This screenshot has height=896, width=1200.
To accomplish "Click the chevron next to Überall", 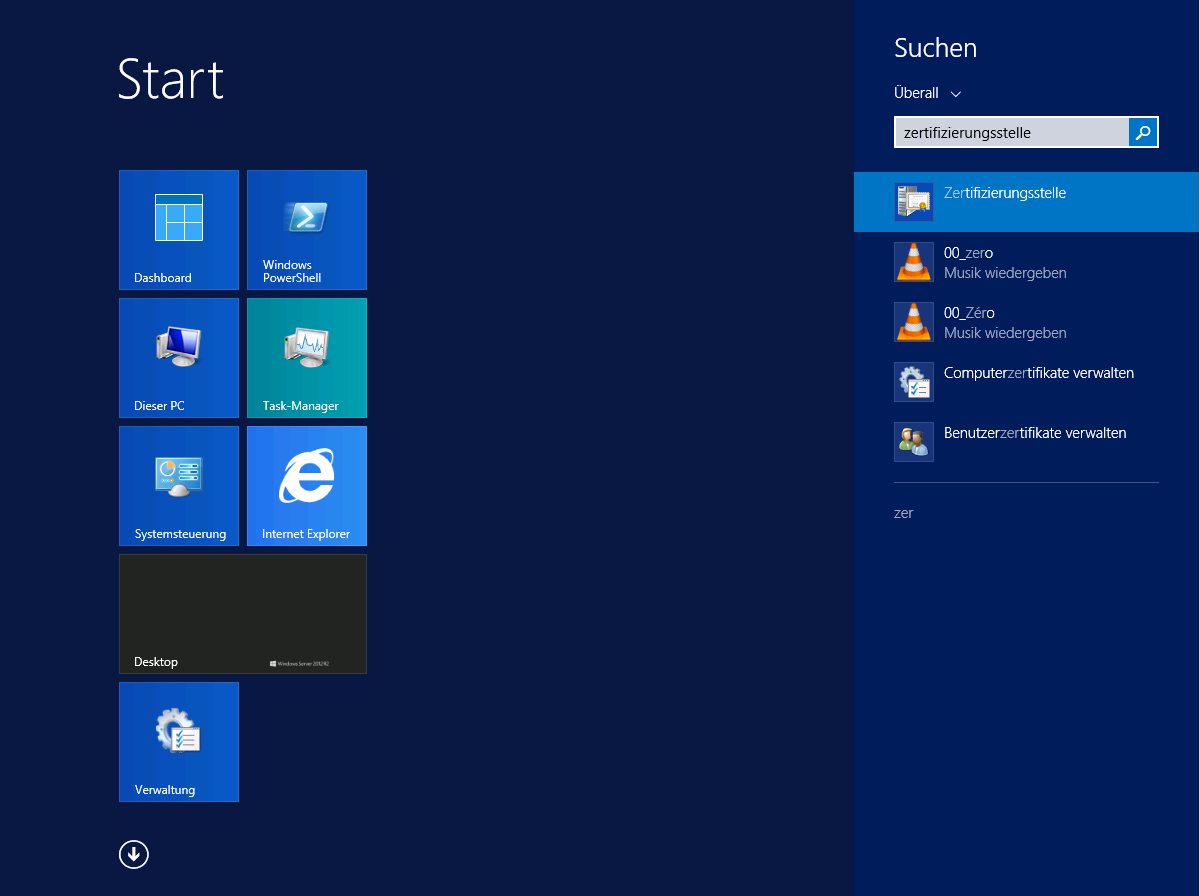I will [x=956, y=94].
